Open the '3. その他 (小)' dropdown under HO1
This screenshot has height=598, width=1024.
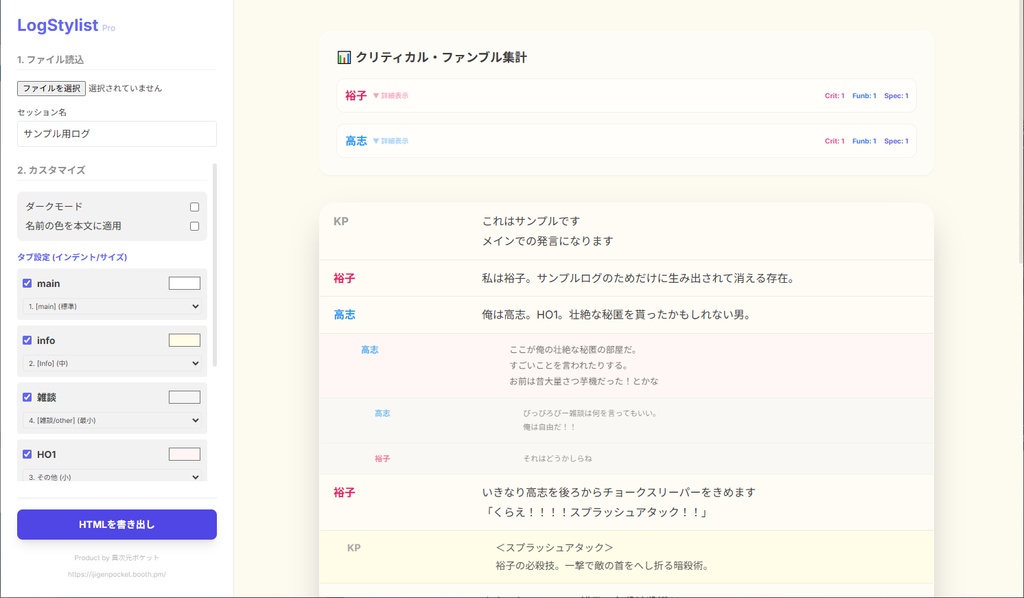[112, 477]
